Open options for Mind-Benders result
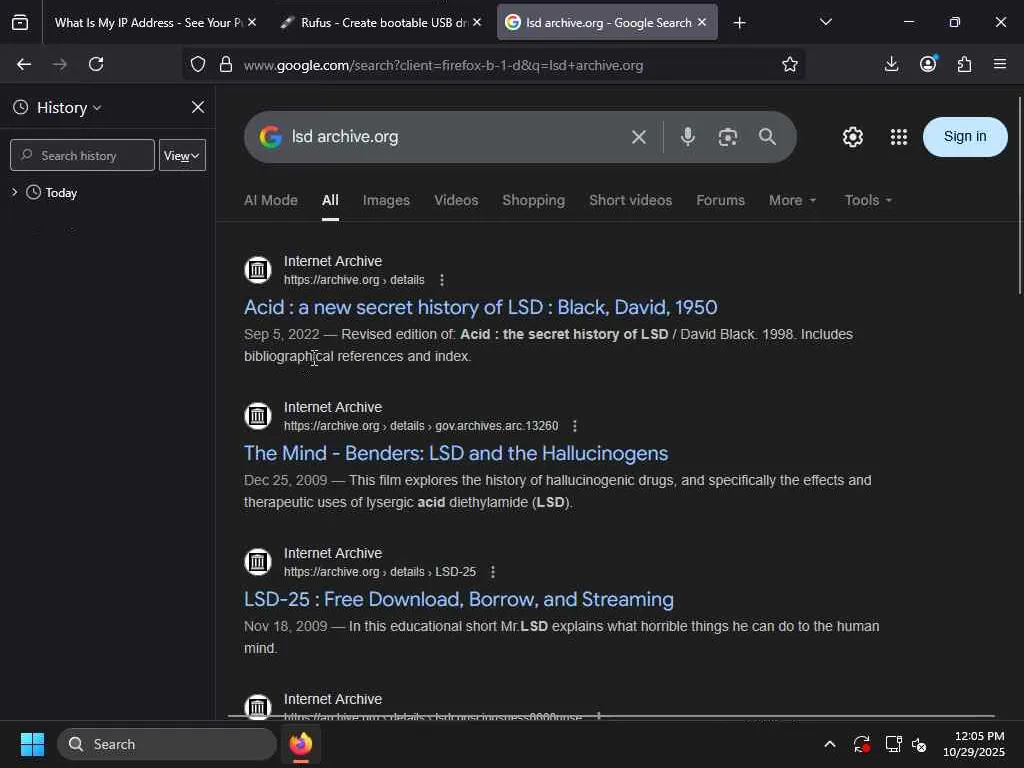The height and width of the screenshot is (768, 1024). pos(575,426)
